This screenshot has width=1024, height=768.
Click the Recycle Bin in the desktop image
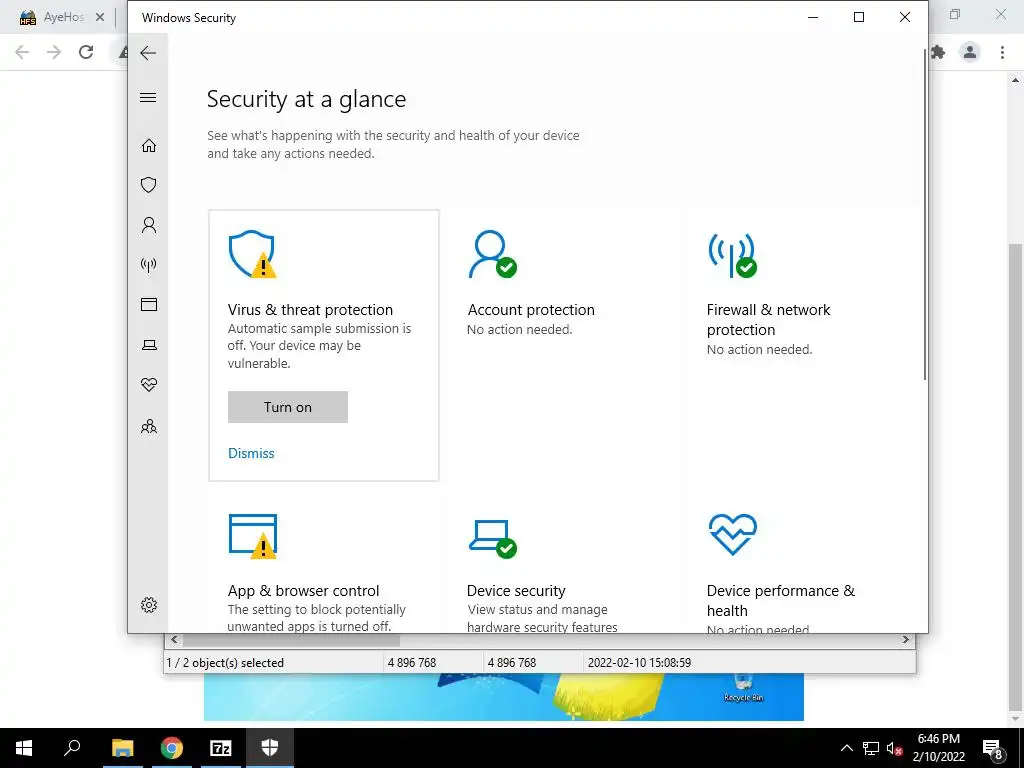(x=743, y=688)
